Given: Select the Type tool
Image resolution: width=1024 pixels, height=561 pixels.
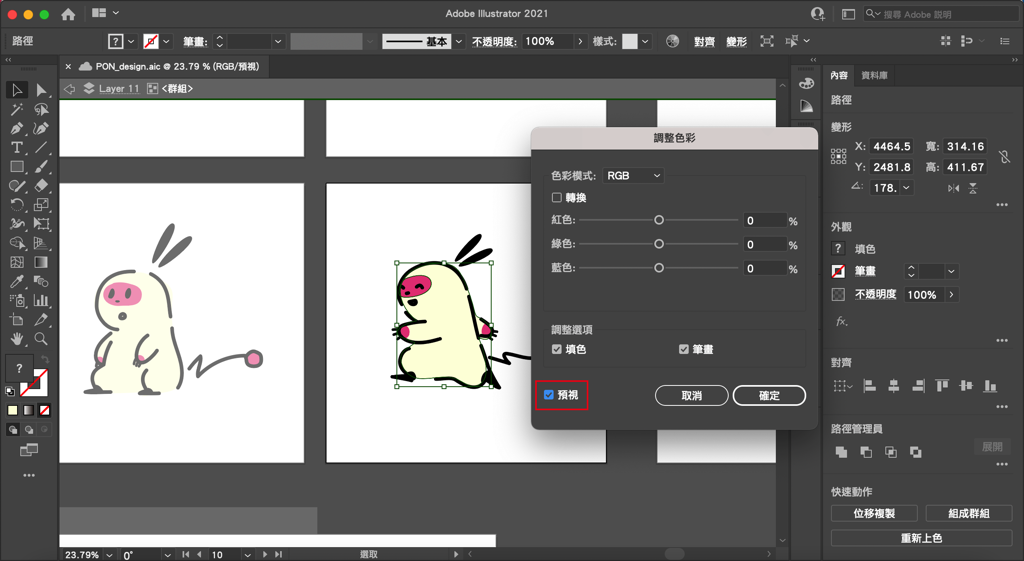Looking at the screenshot, I should click(17, 148).
